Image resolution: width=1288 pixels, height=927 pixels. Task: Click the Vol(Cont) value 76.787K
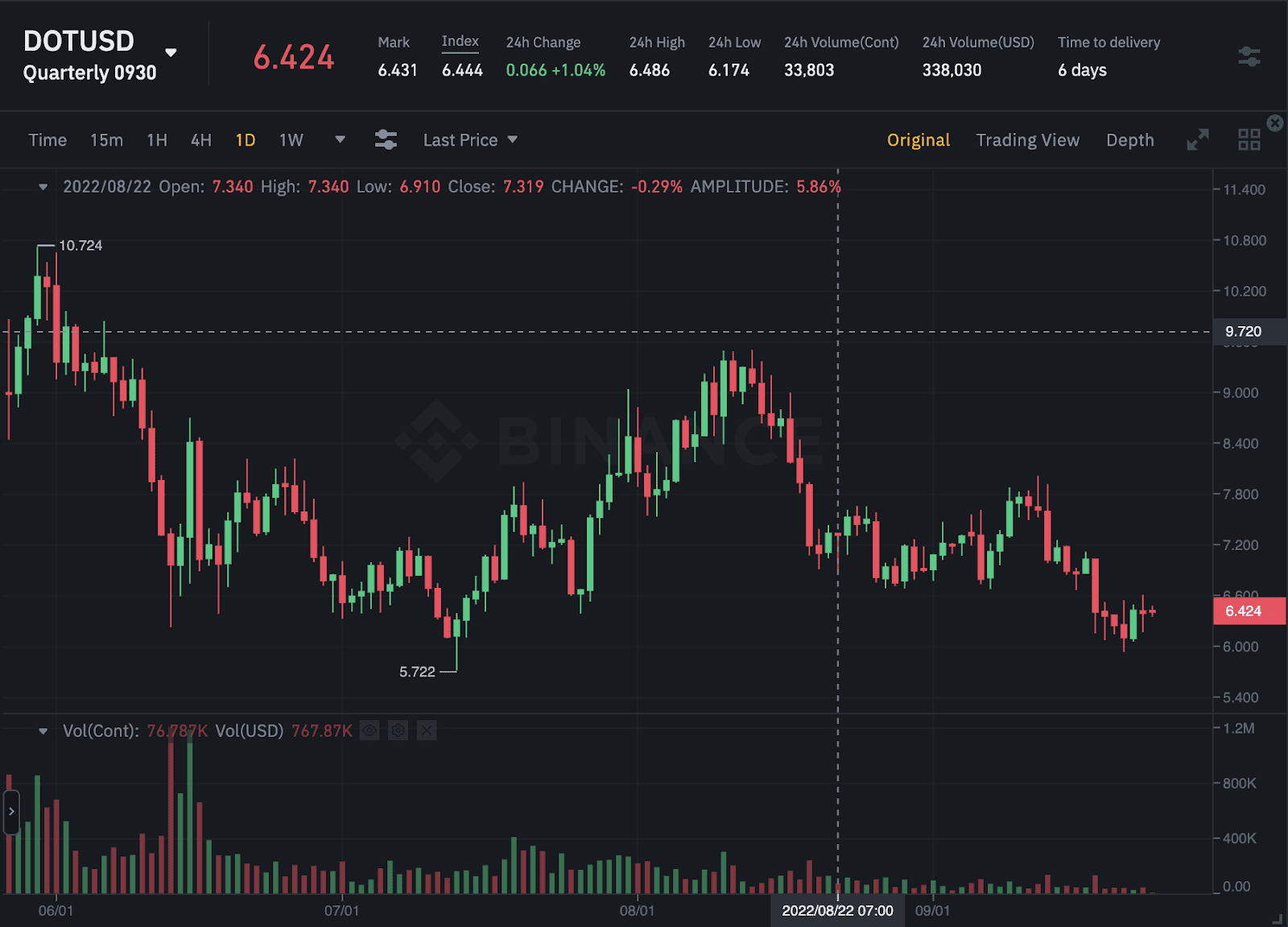point(177,731)
